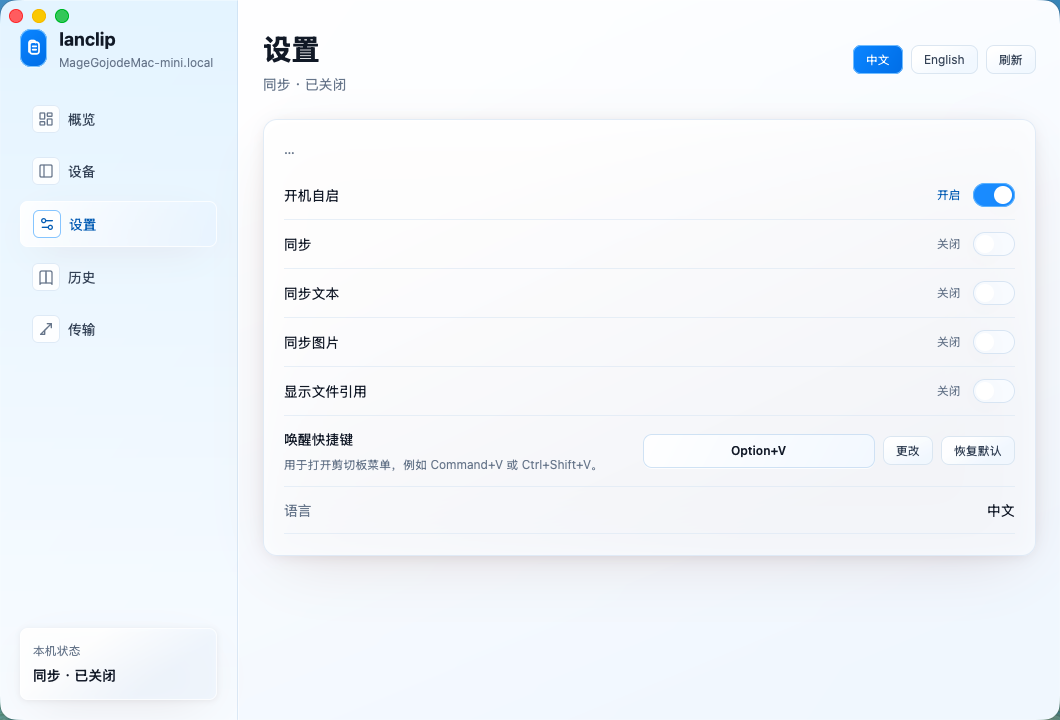Open the 设备 sidebar label
The image size is (1060, 720).
[x=82, y=172]
